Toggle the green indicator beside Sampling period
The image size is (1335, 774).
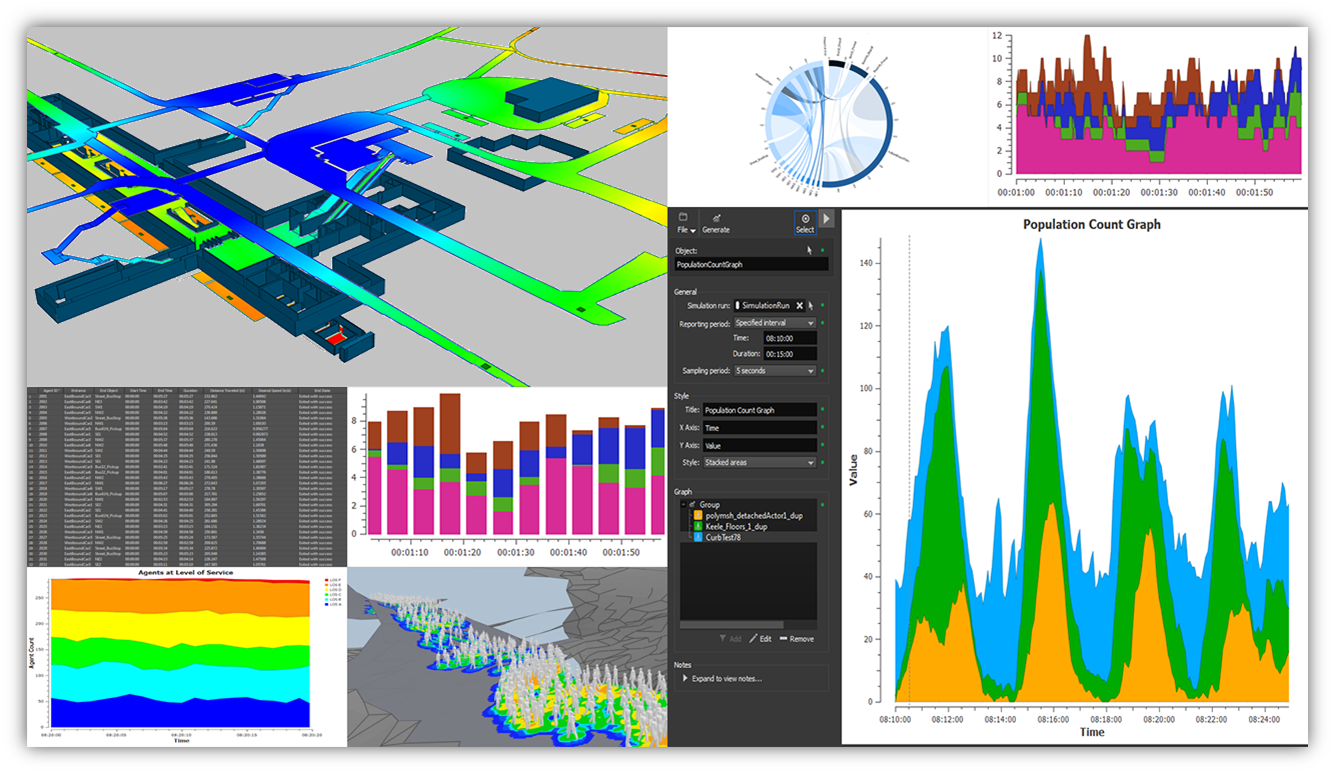point(822,370)
